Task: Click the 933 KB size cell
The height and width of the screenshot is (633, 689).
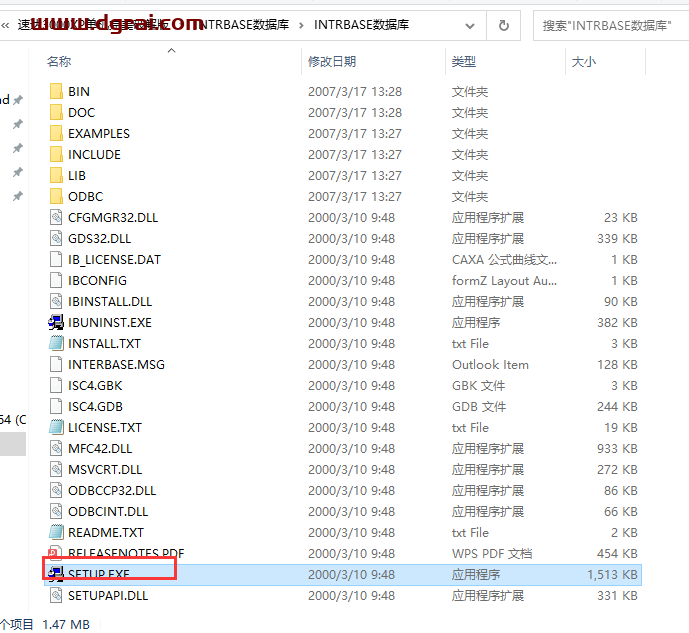Action: point(617,449)
